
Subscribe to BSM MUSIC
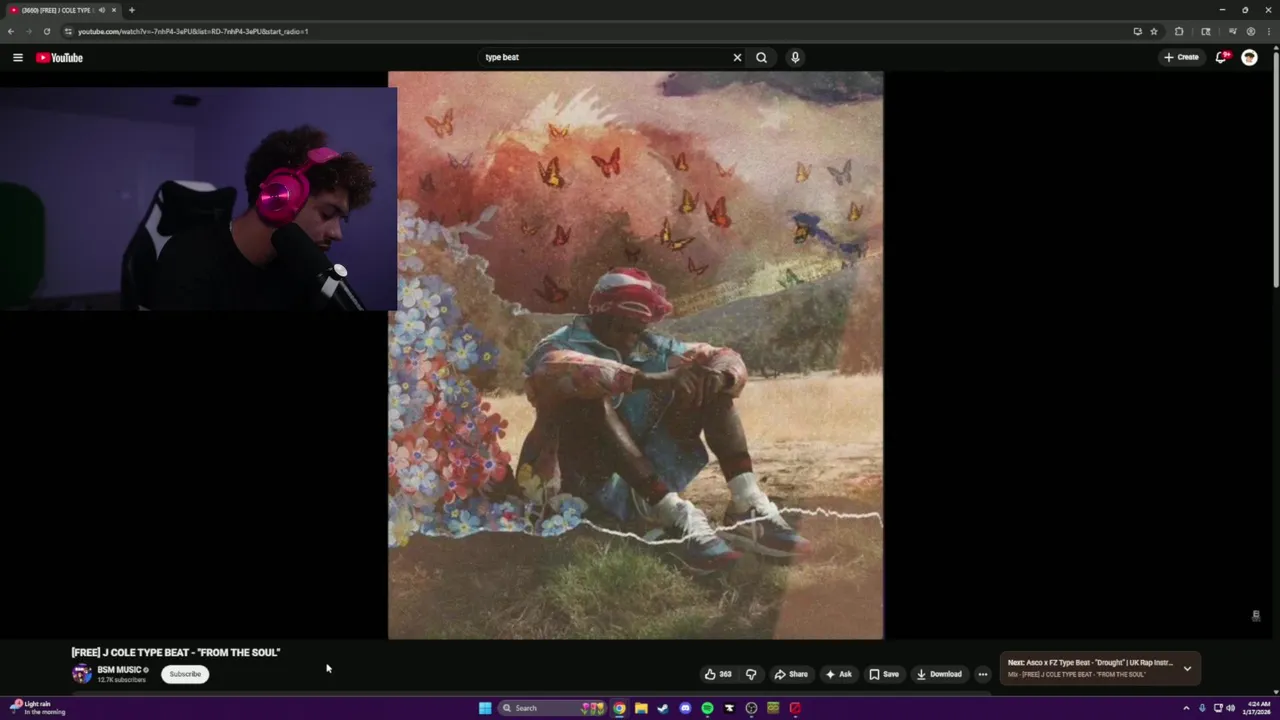(x=185, y=674)
